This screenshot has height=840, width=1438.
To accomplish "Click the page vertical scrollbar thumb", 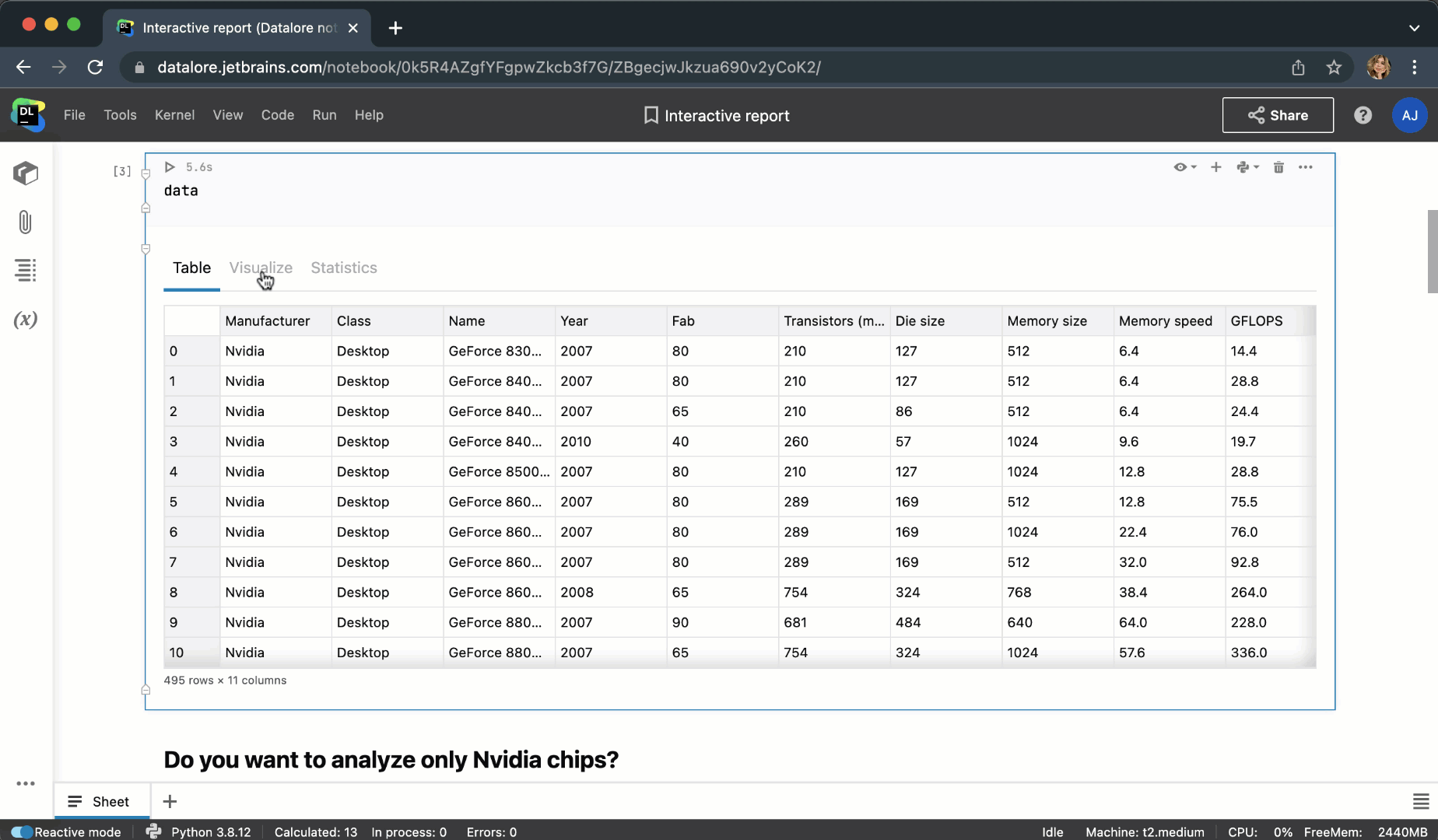I will coord(1433,251).
